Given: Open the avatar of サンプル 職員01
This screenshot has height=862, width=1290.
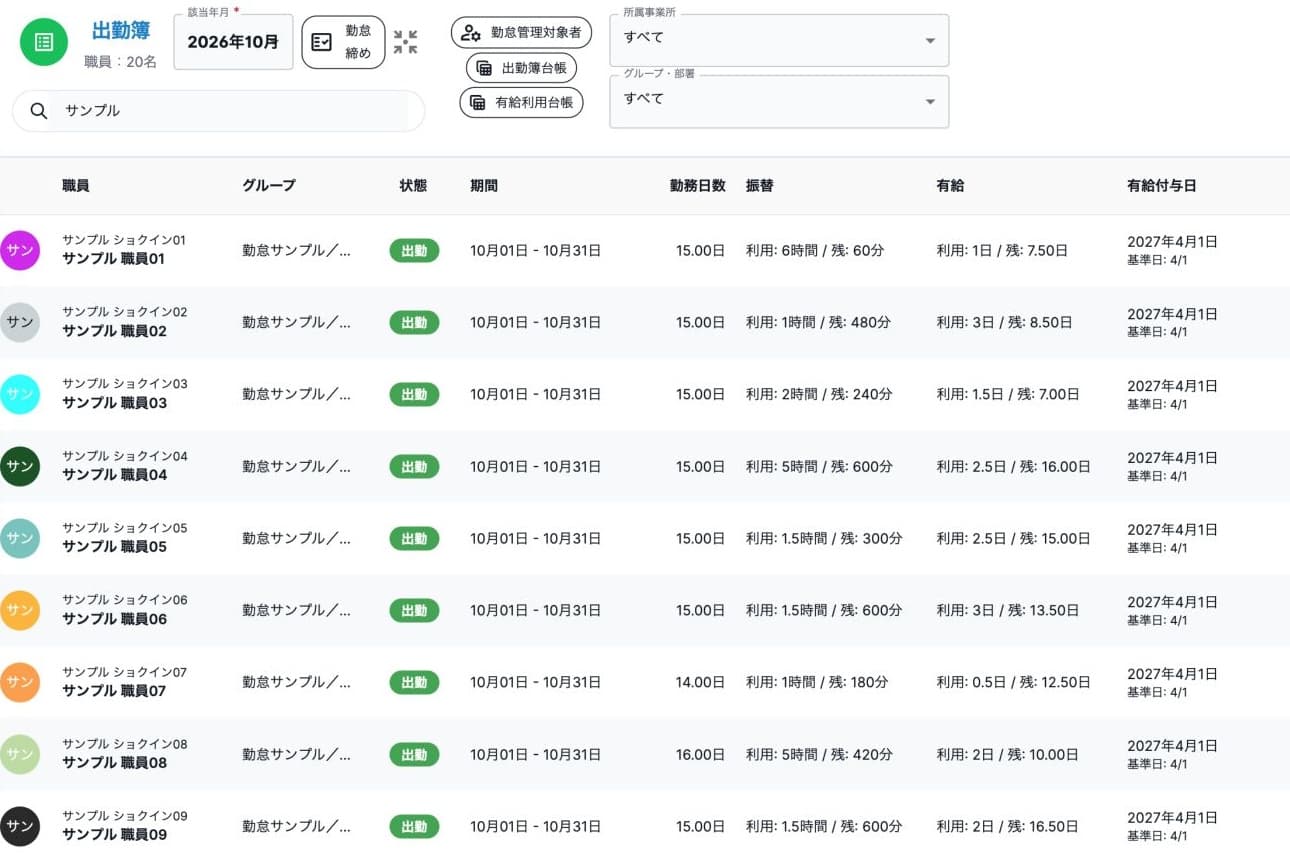Looking at the screenshot, I should point(20,250).
